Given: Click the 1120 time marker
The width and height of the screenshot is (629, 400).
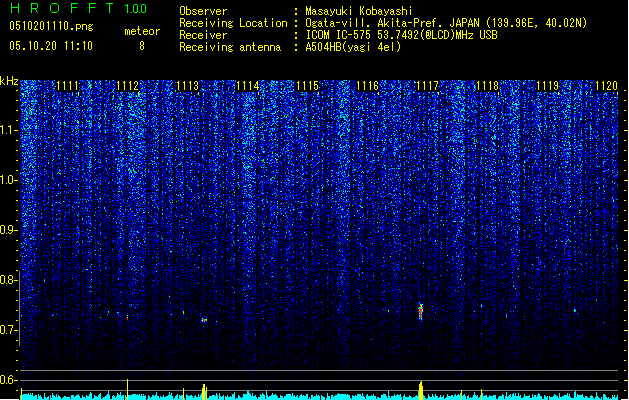Looking at the screenshot, I should pyautogui.click(x=607, y=86).
